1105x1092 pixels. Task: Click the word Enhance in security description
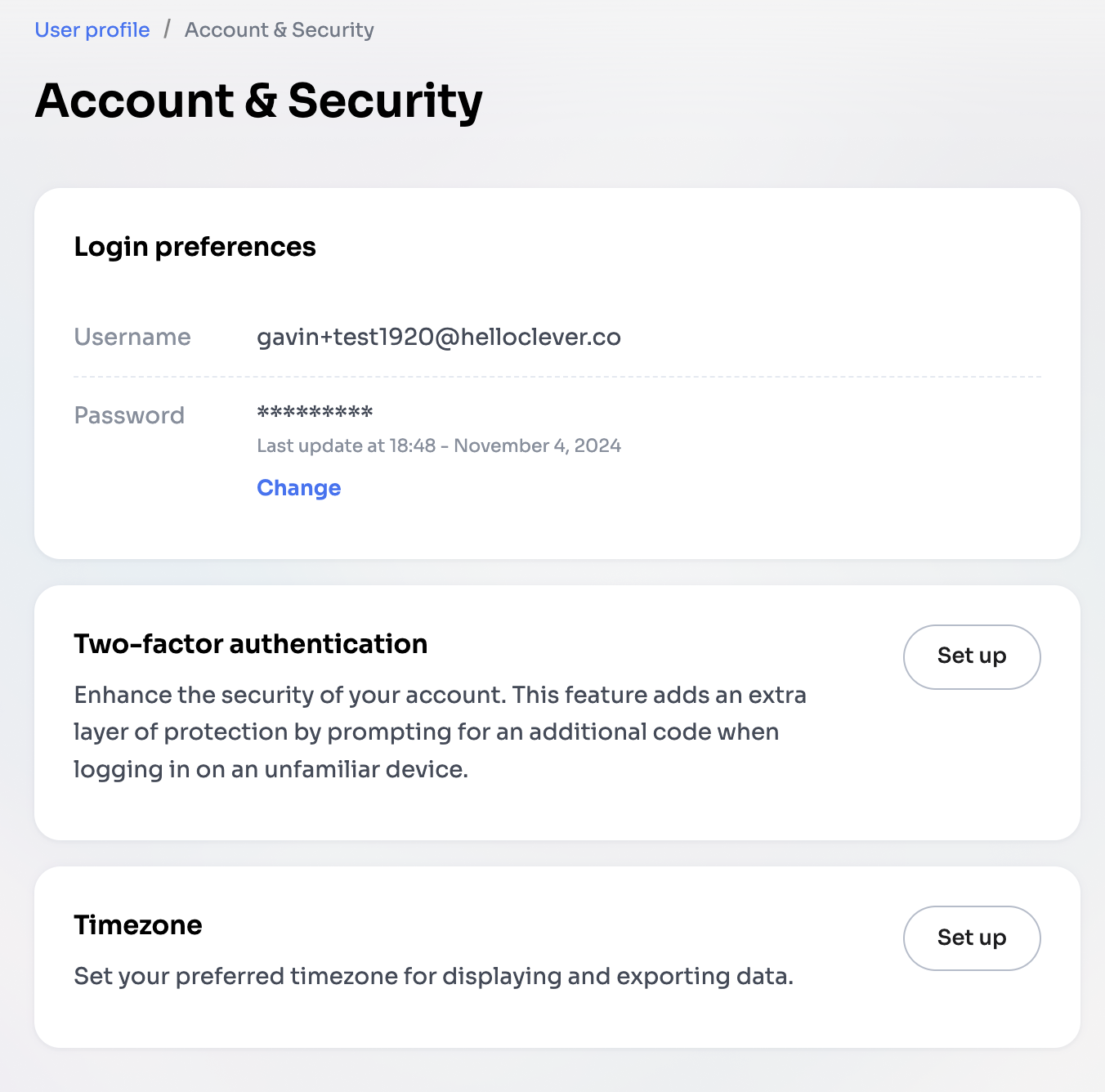point(123,695)
